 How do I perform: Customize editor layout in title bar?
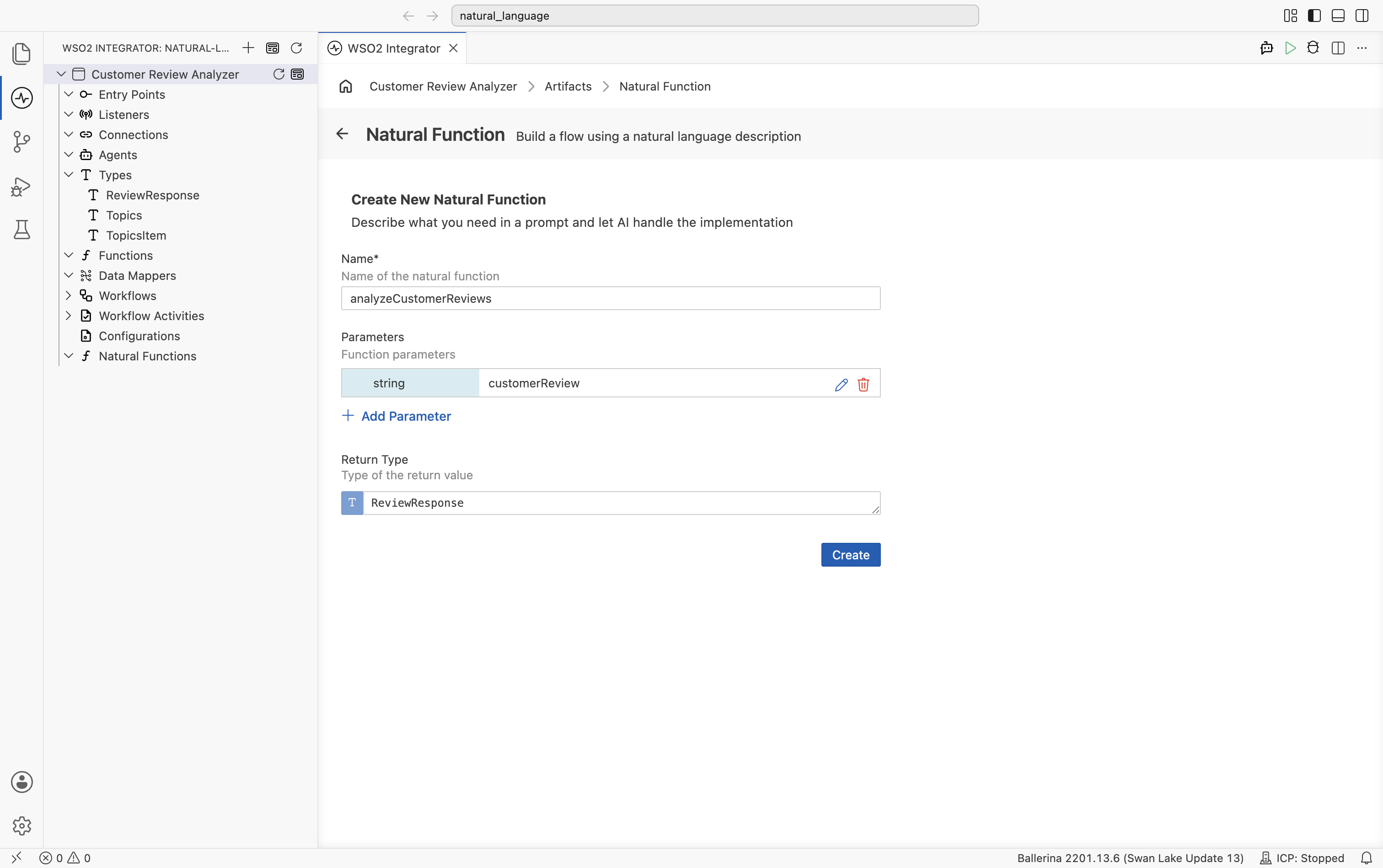1290,16
